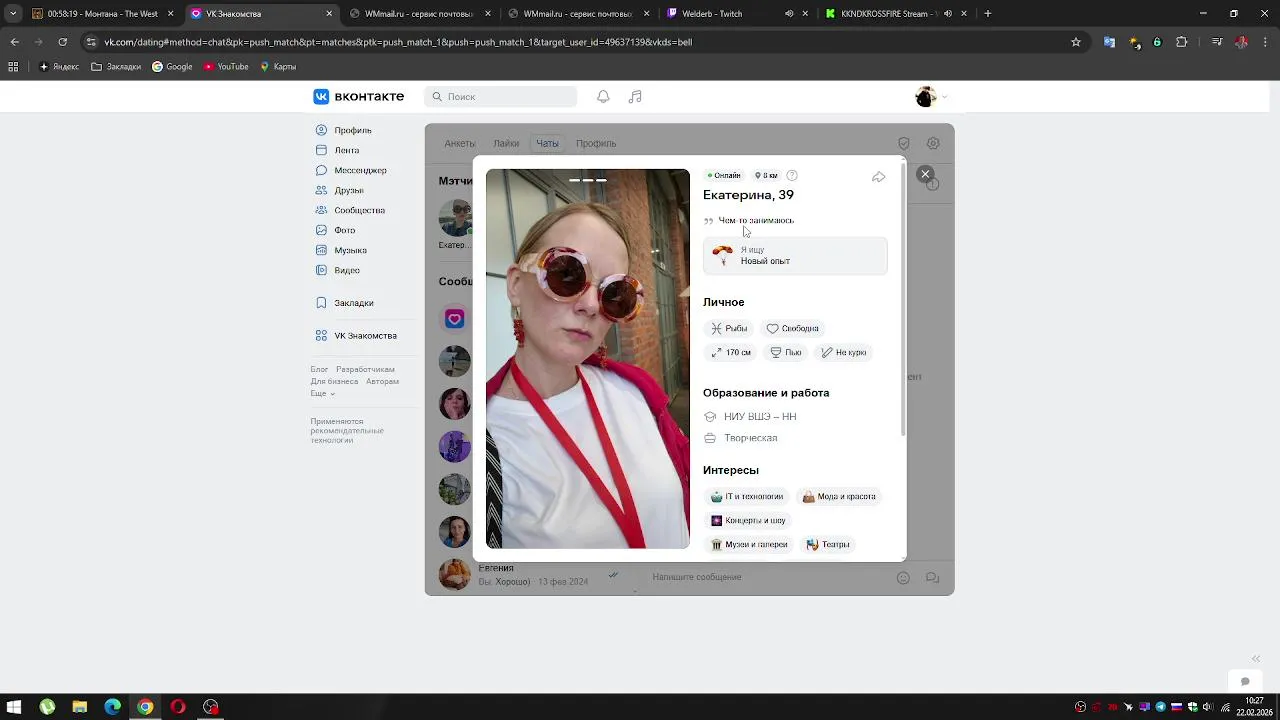Image resolution: width=1280 pixels, height=720 pixels.
Task: Switch to the Профиль tab in dating app
Action: pyautogui.click(x=596, y=143)
